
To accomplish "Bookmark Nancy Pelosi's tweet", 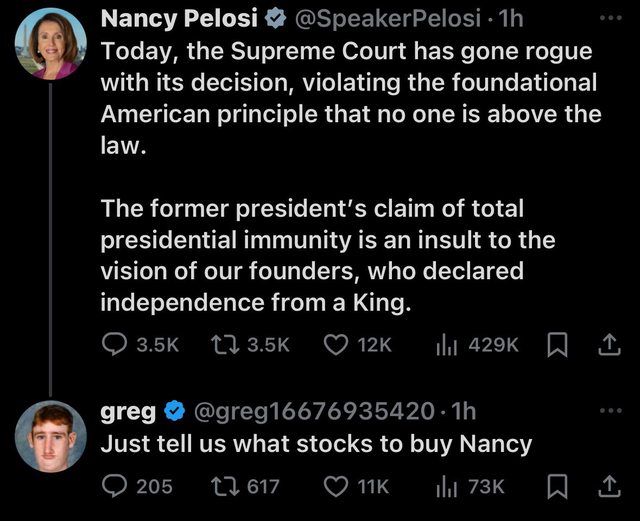I will click(x=557, y=344).
